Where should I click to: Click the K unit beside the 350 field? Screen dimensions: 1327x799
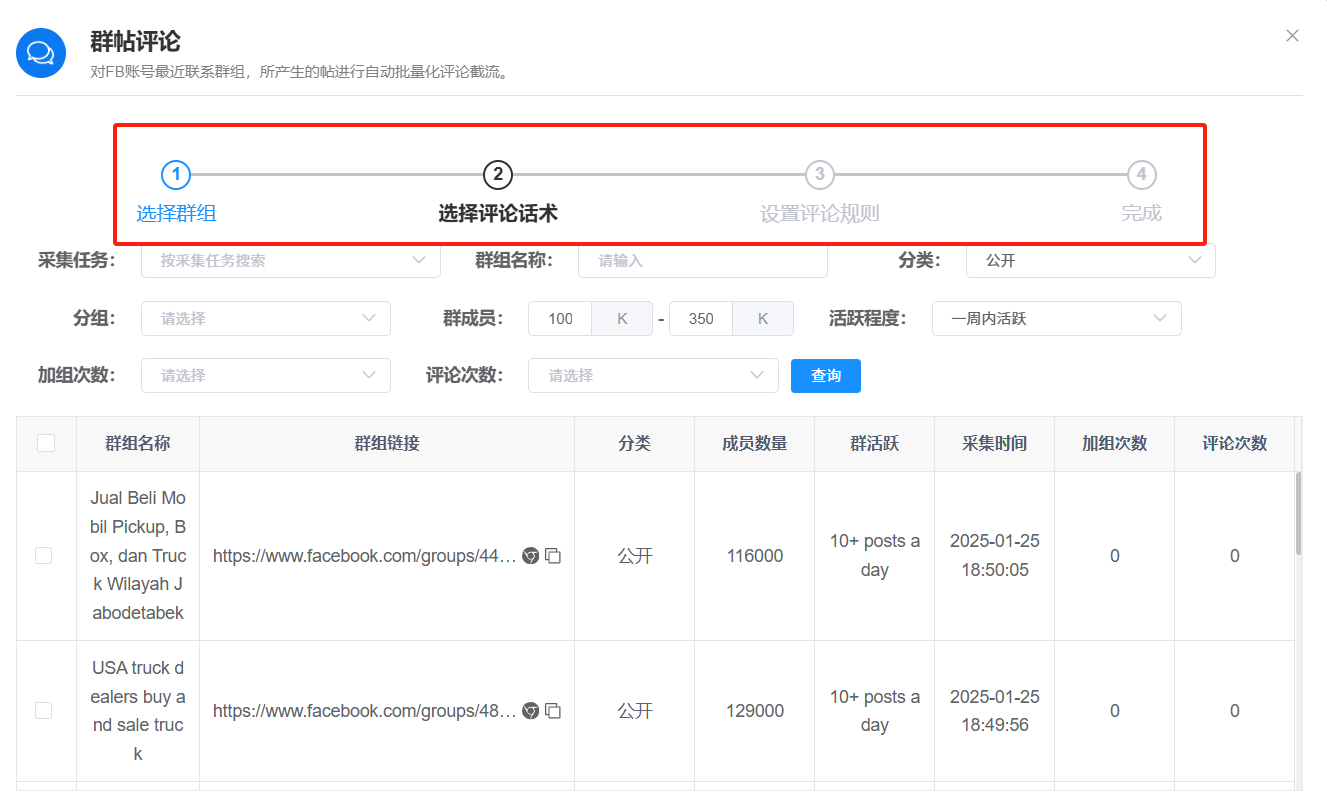click(763, 319)
